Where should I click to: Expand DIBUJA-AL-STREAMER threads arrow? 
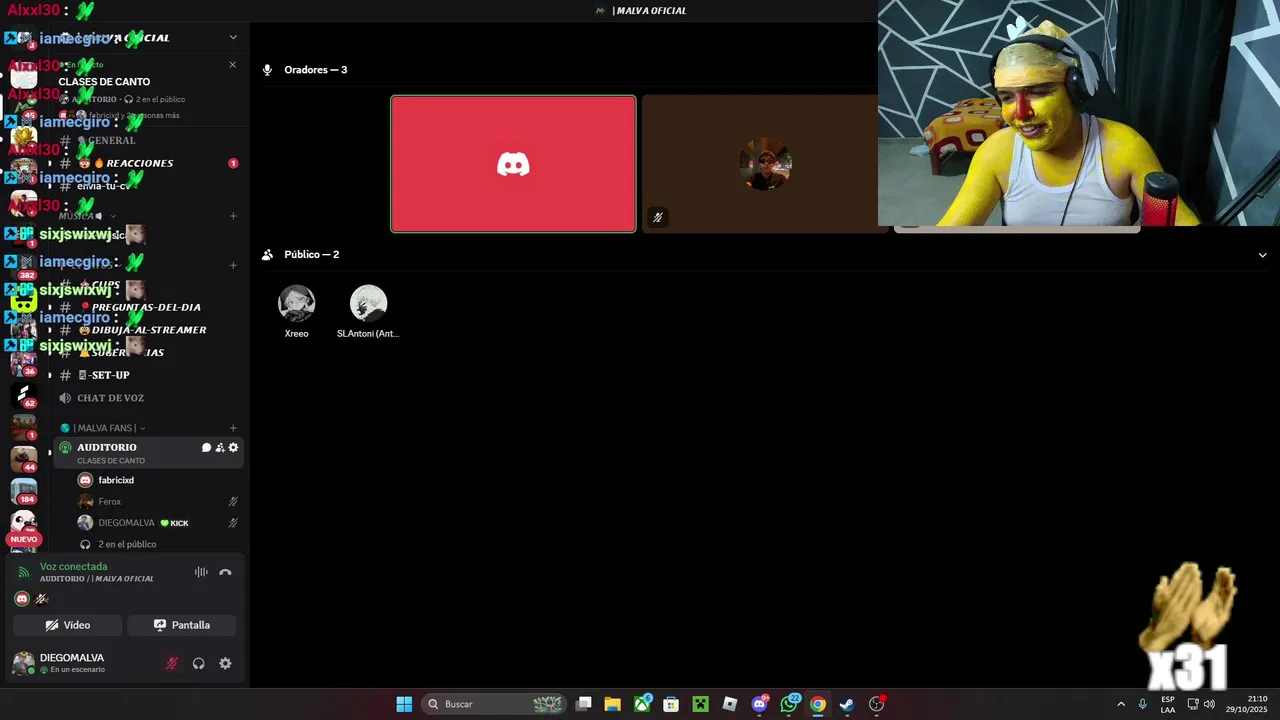(49, 330)
